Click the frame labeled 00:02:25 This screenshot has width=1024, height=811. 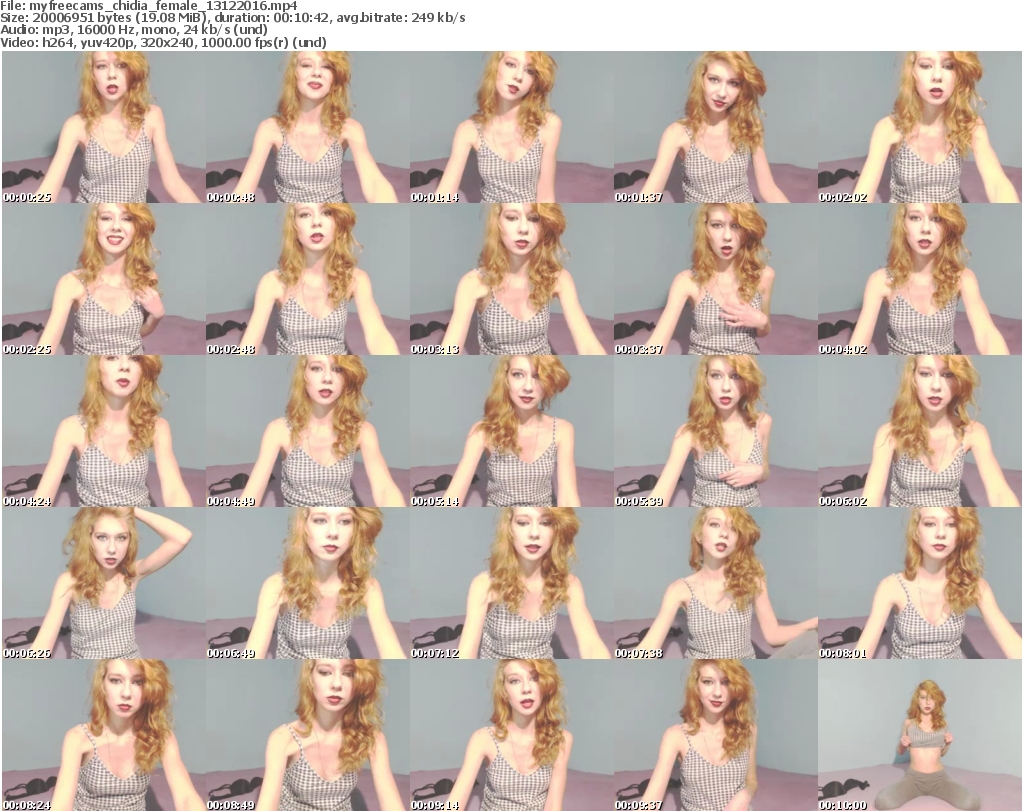pyautogui.click(x=103, y=279)
